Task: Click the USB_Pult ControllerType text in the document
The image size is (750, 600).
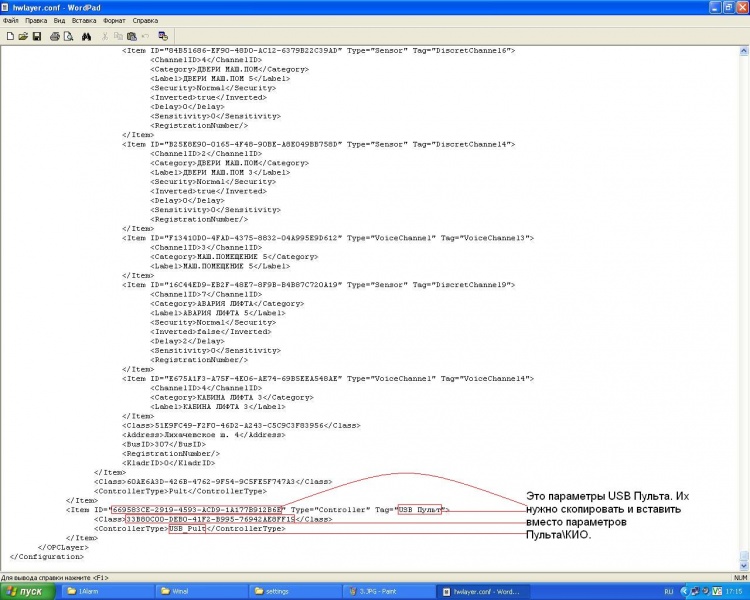Action: point(187,529)
